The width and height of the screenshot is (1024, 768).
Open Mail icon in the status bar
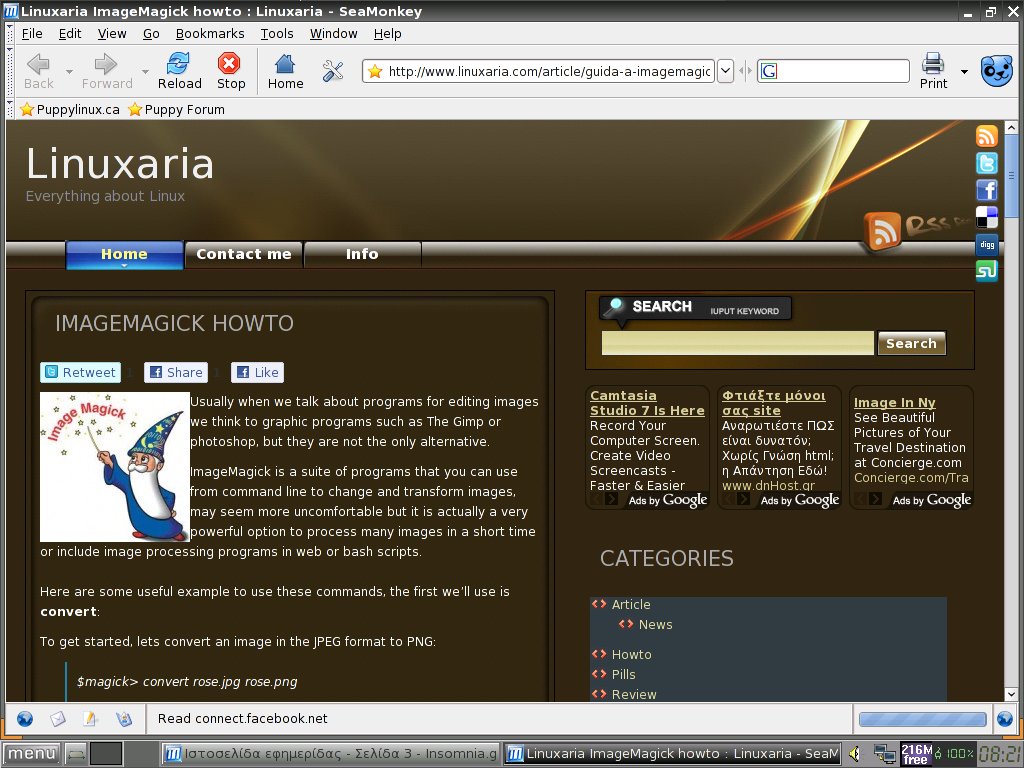click(x=58, y=719)
